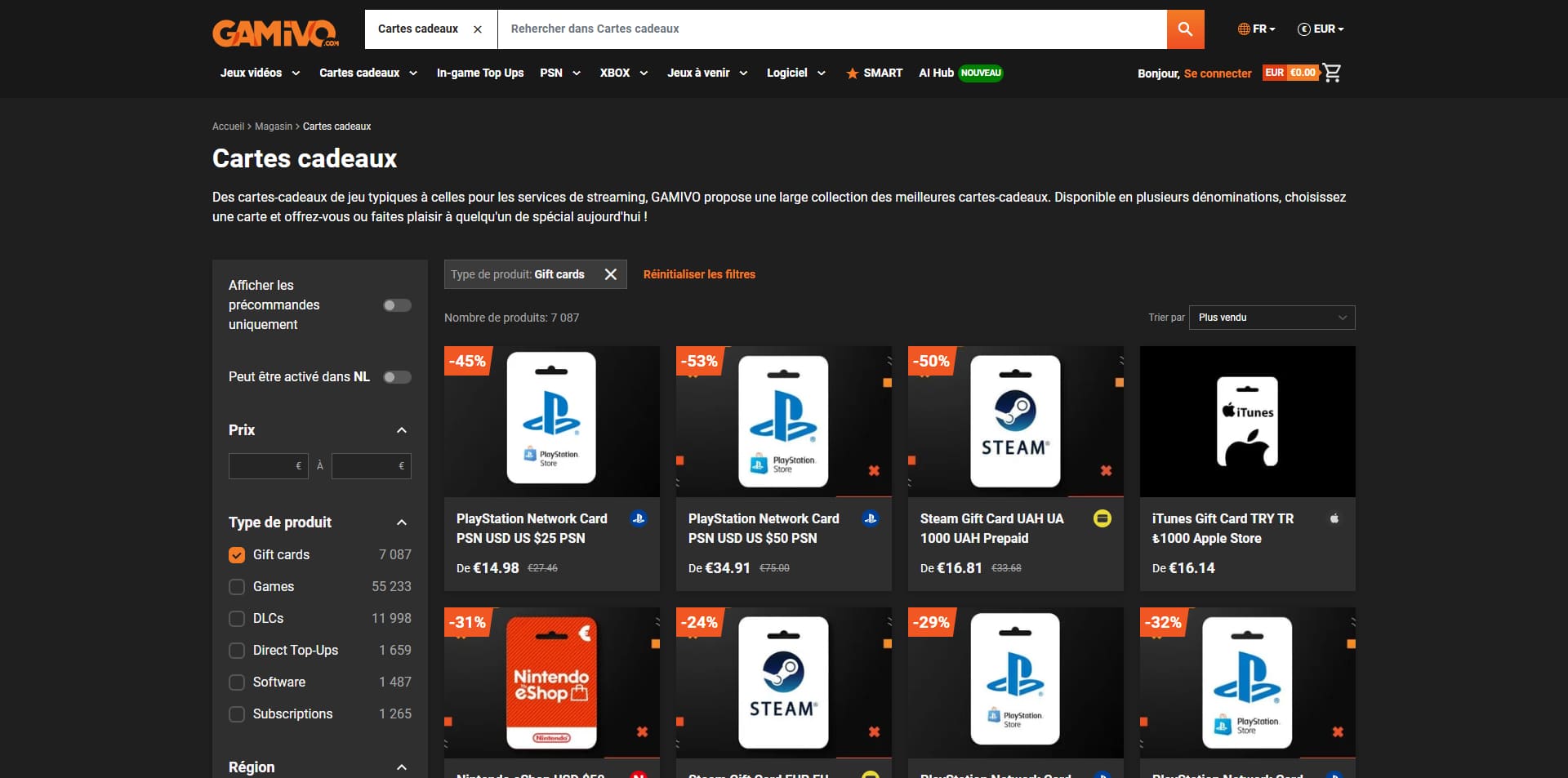Click the -53% discount badge

click(699, 361)
